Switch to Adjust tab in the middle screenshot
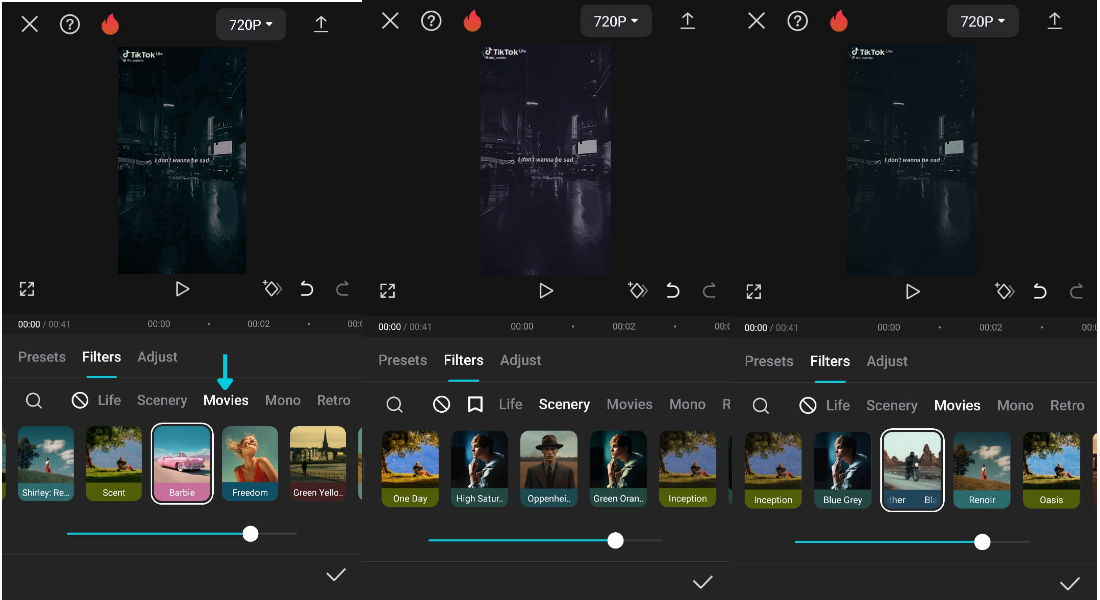 click(x=521, y=360)
